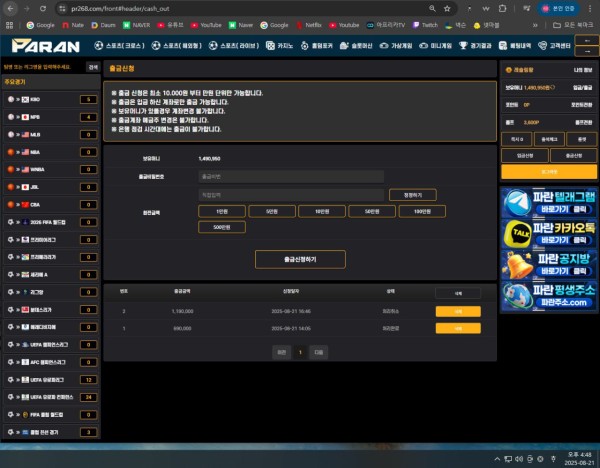600x468 pixels.
Task: Open the 스포츠(라이브) menu item
Action: tap(234, 46)
